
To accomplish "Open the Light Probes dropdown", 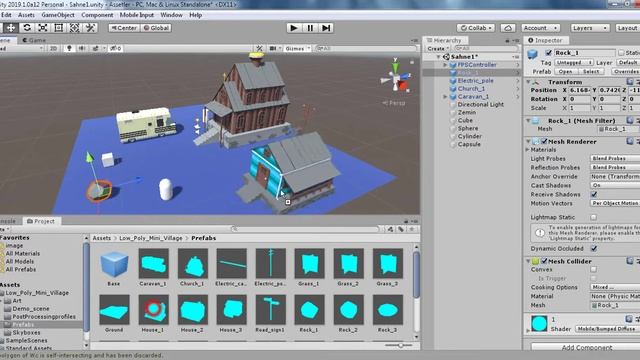I will click(615, 158).
